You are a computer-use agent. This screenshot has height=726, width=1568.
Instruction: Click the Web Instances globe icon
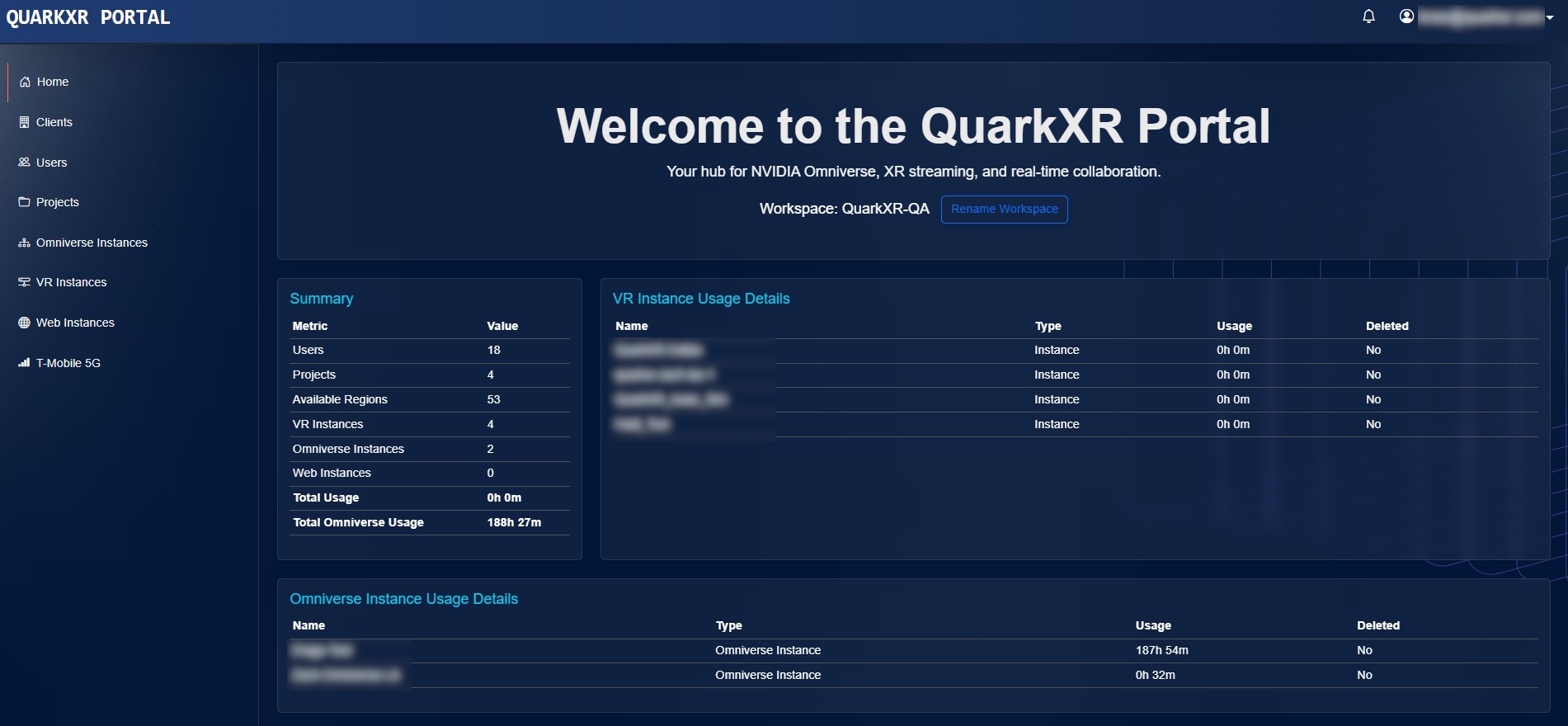click(24, 323)
